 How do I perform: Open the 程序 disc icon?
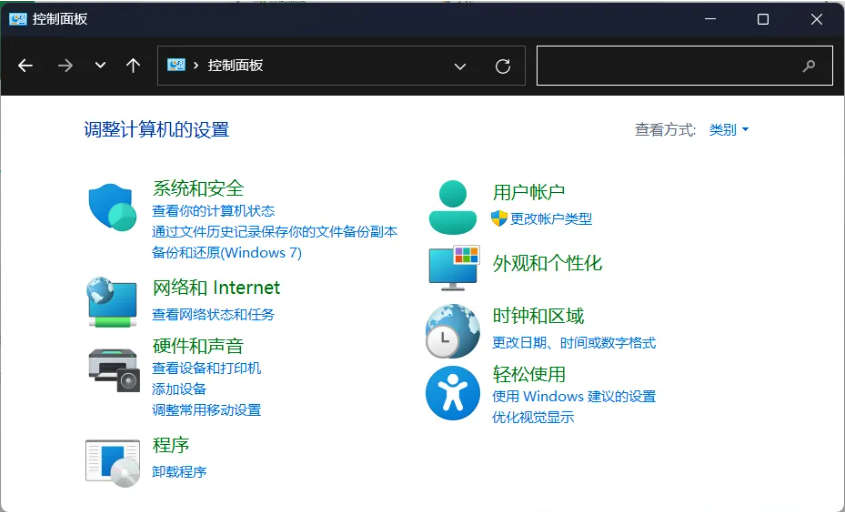[x=113, y=463]
